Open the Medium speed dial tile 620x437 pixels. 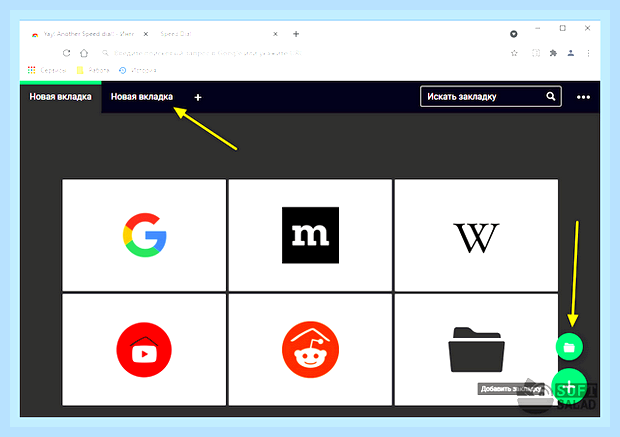310,235
